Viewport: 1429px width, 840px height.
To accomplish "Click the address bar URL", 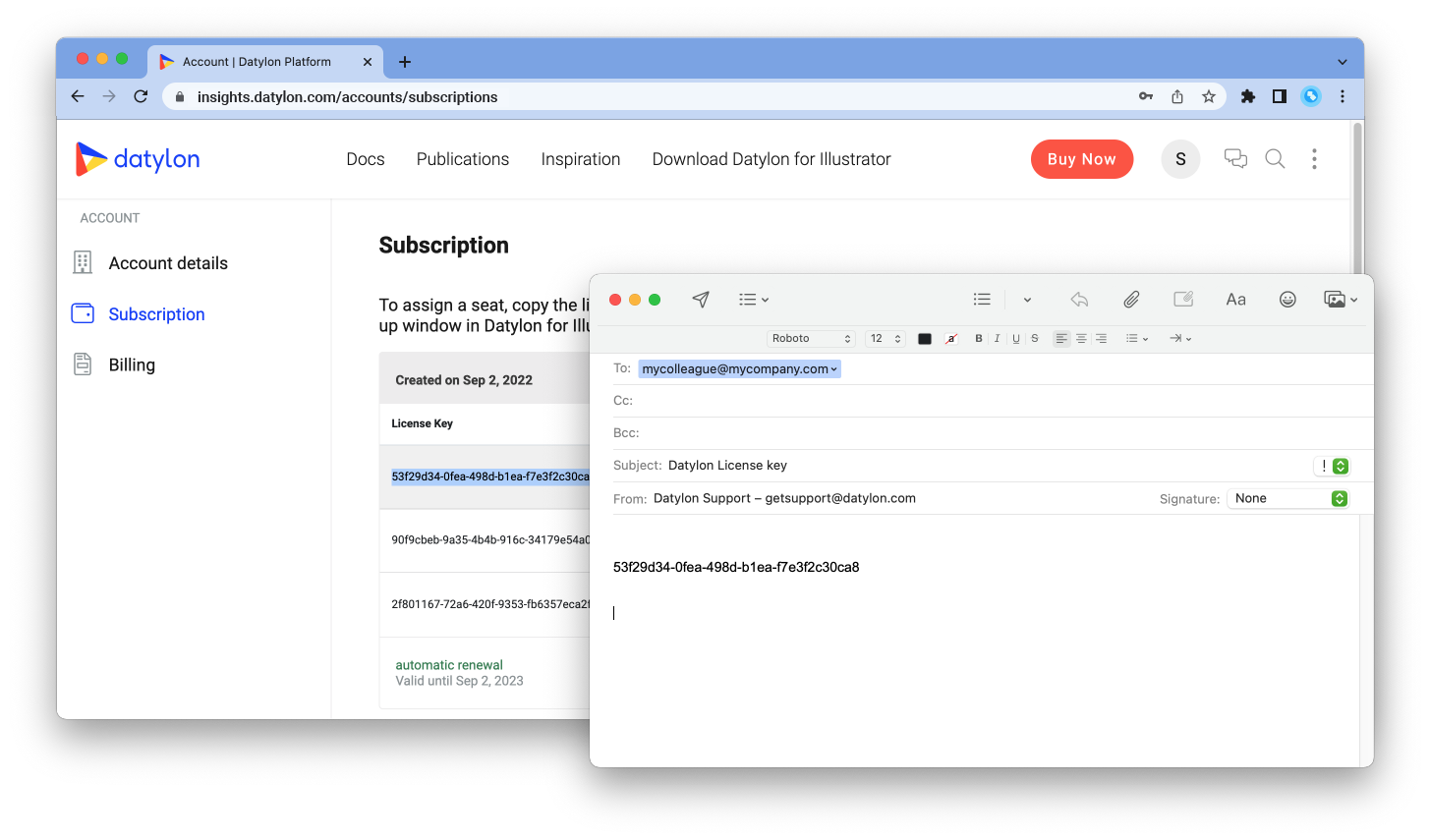I will [x=347, y=97].
